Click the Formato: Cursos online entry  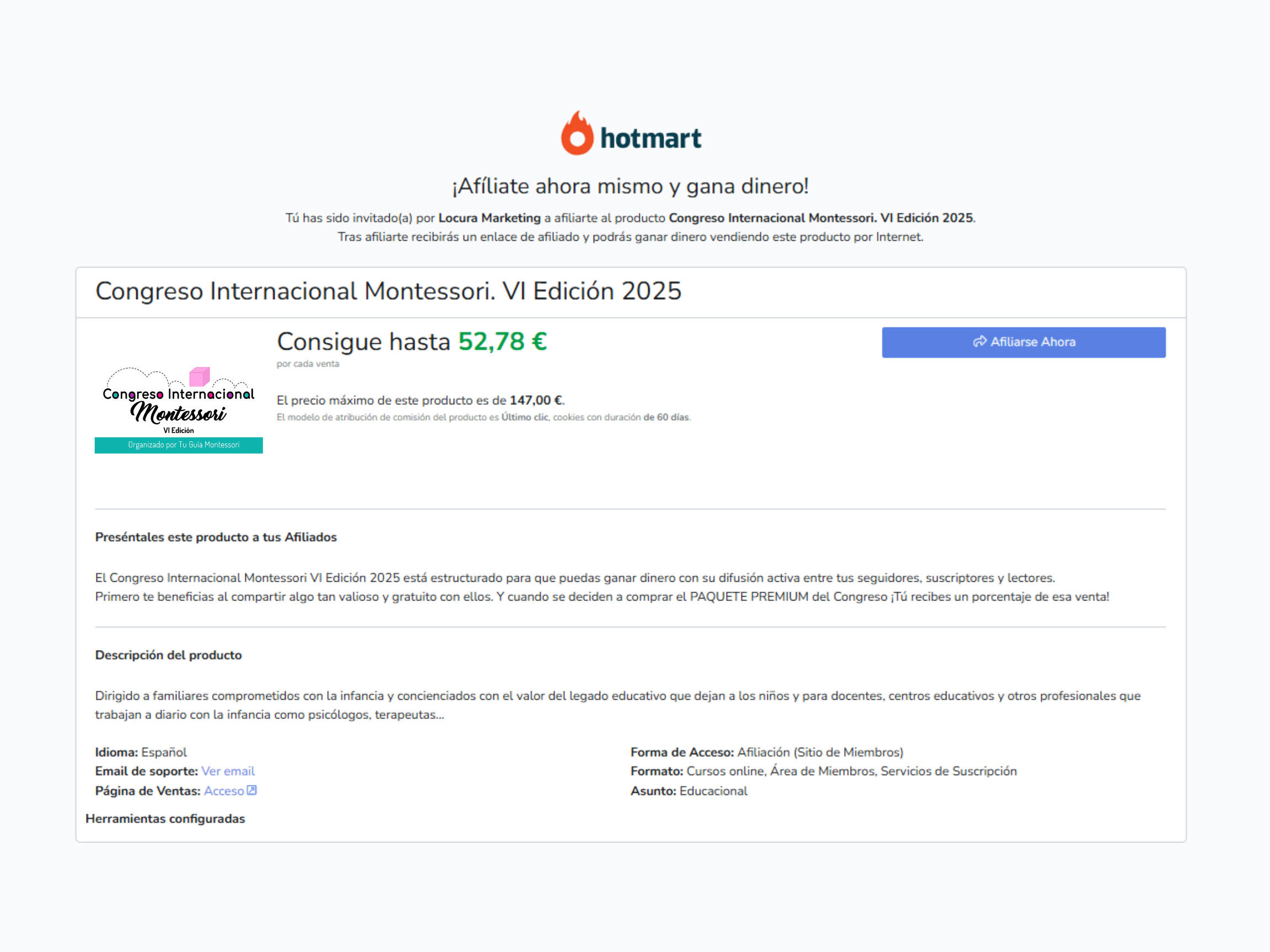click(x=824, y=771)
